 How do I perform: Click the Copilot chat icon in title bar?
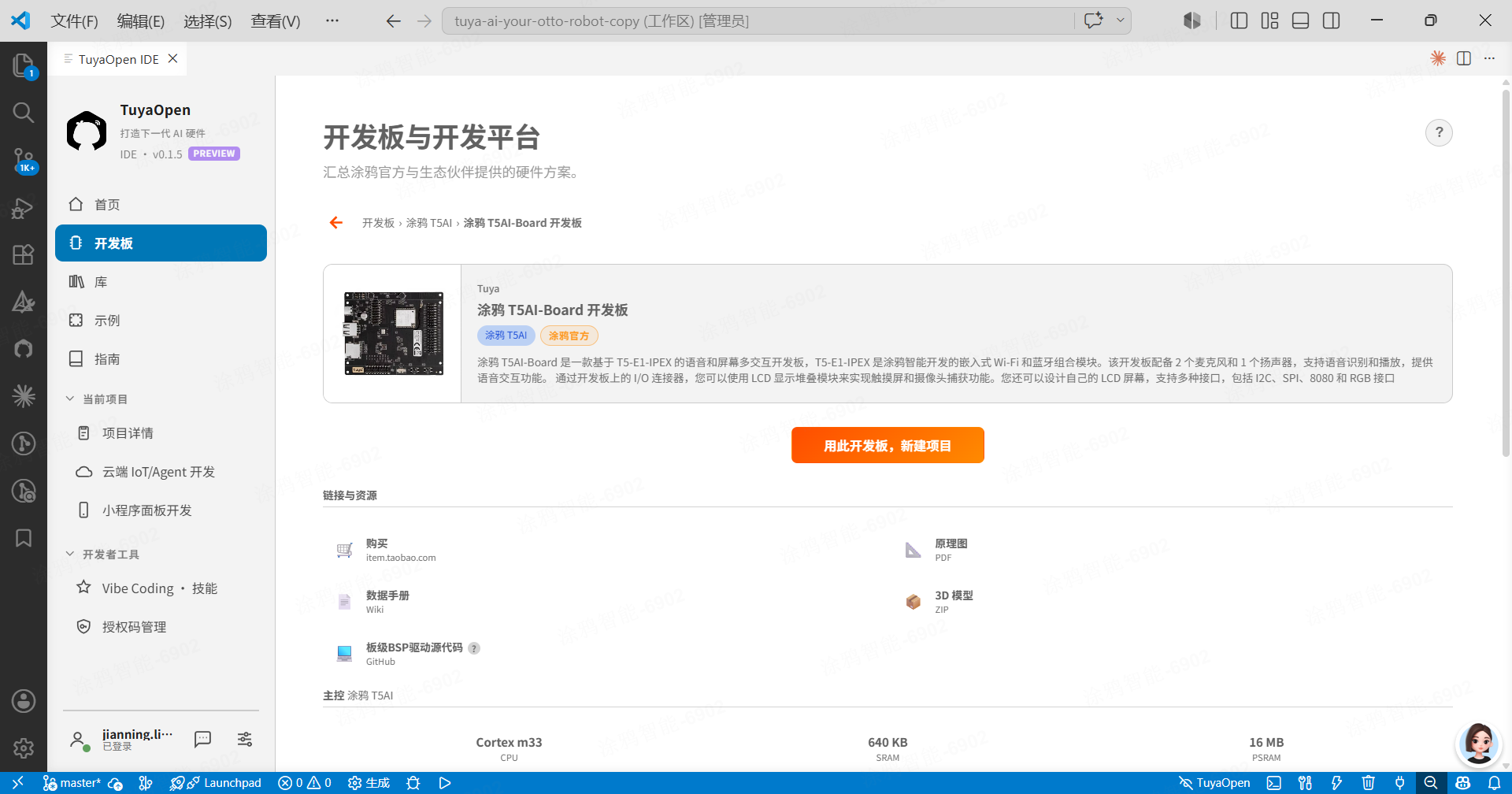click(1094, 20)
